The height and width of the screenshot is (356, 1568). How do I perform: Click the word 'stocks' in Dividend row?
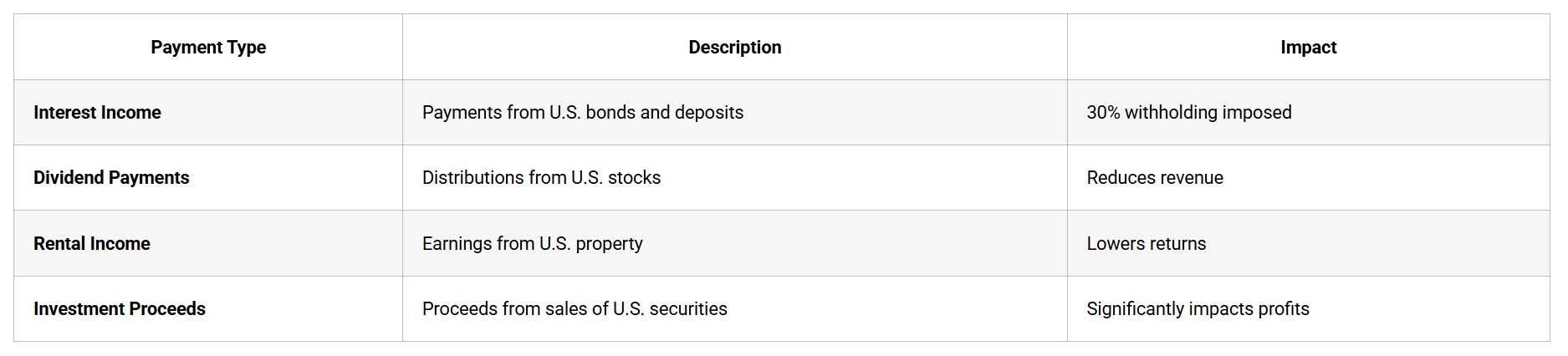(x=634, y=178)
